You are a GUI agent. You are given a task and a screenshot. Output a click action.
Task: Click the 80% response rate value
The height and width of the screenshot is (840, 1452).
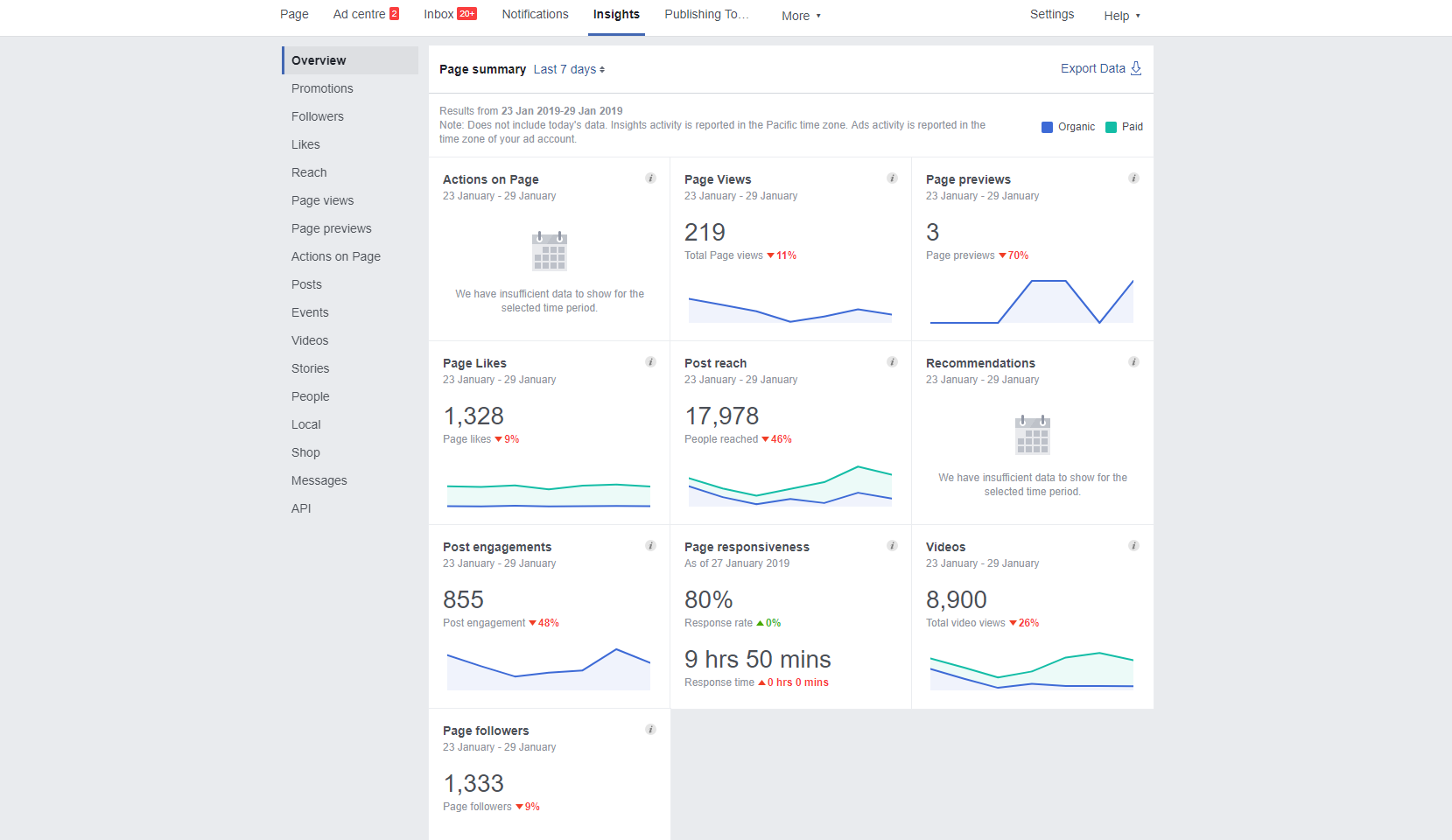[709, 599]
